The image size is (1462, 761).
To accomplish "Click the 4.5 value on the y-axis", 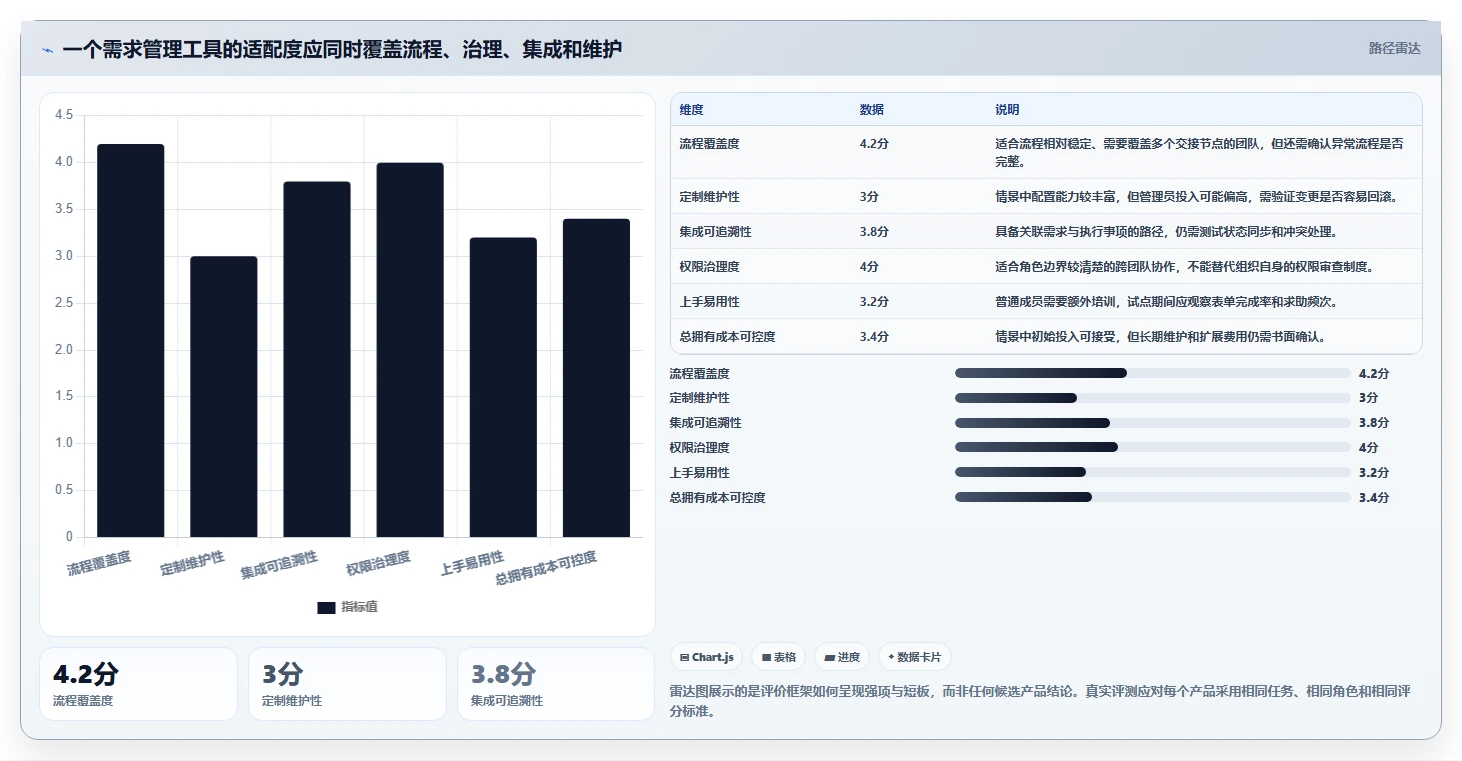I will 64,115.
